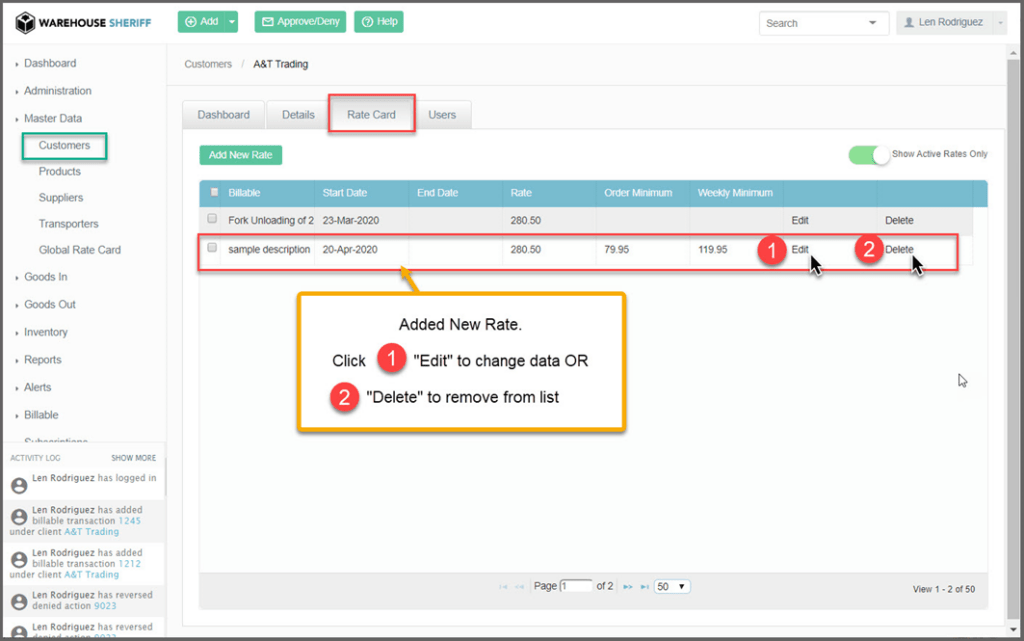Viewport: 1024px width, 641px height.
Task: Open the Users tab
Action: pyautogui.click(x=442, y=115)
